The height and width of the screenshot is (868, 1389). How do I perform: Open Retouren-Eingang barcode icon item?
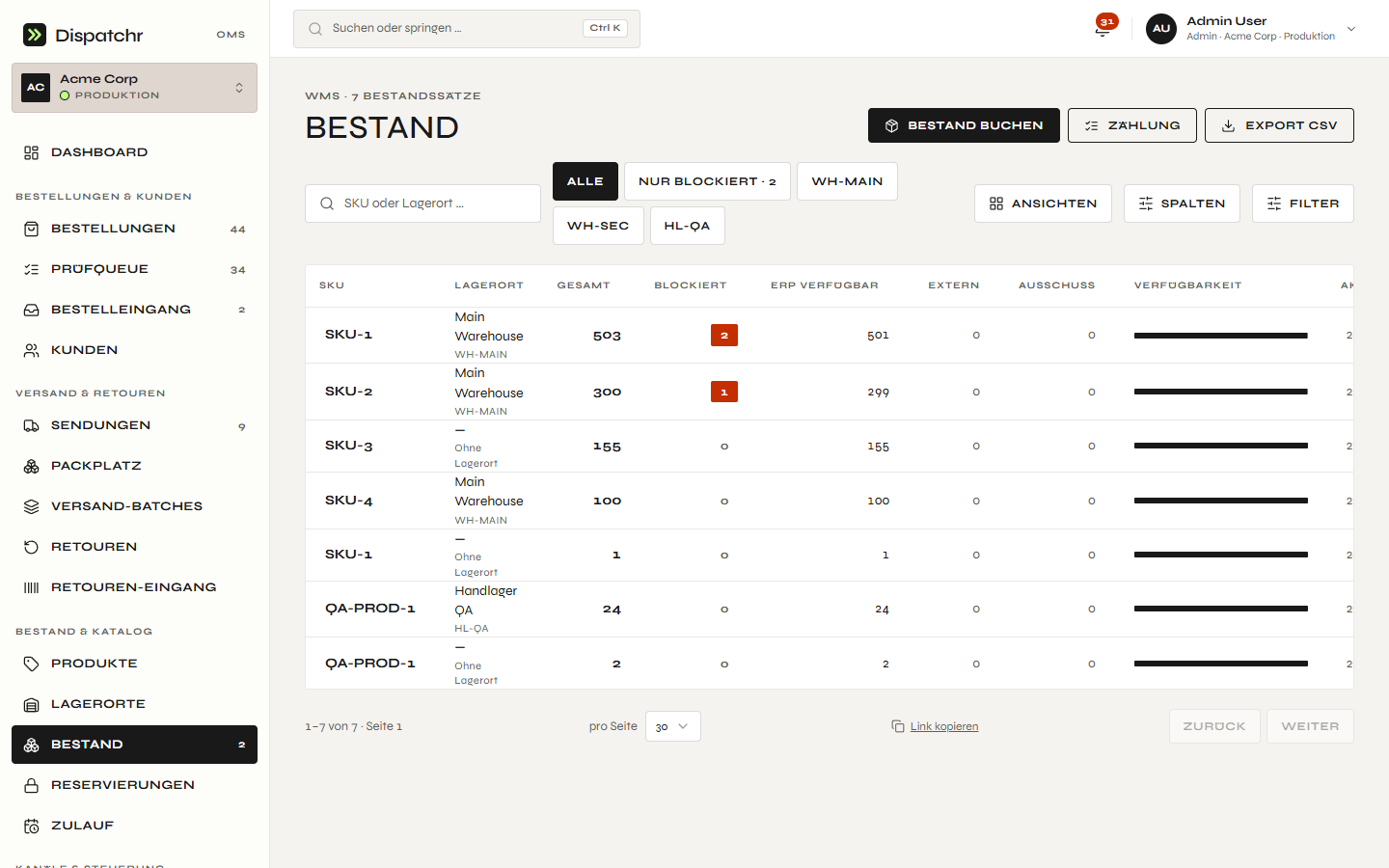pyautogui.click(x=134, y=587)
